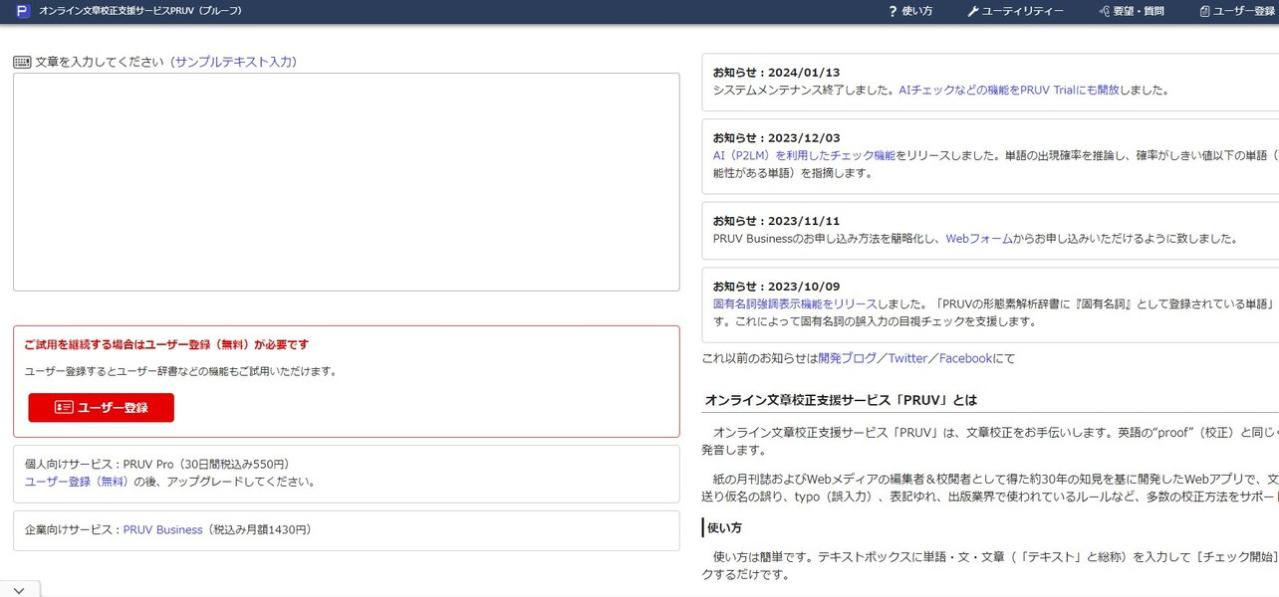Image resolution: width=1279 pixels, height=597 pixels.
Task: Click the heading オンライン文章校正支援サービス「PRUV」とは
Action: [x=841, y=400]
